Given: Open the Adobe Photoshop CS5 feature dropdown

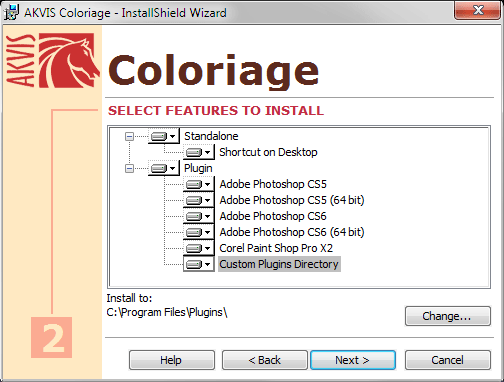Looking at the screenshot, I should 199,184.
